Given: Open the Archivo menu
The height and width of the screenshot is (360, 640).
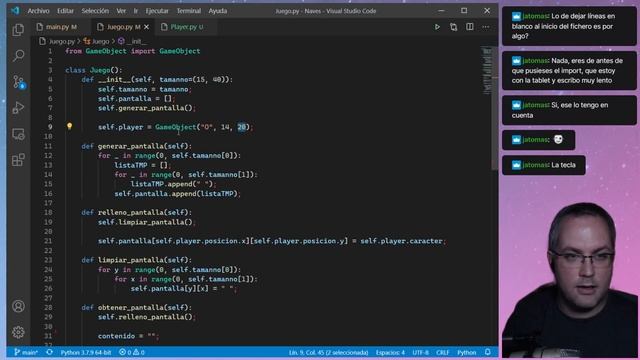Looking at the screenshot, I should tap(38, 11).
